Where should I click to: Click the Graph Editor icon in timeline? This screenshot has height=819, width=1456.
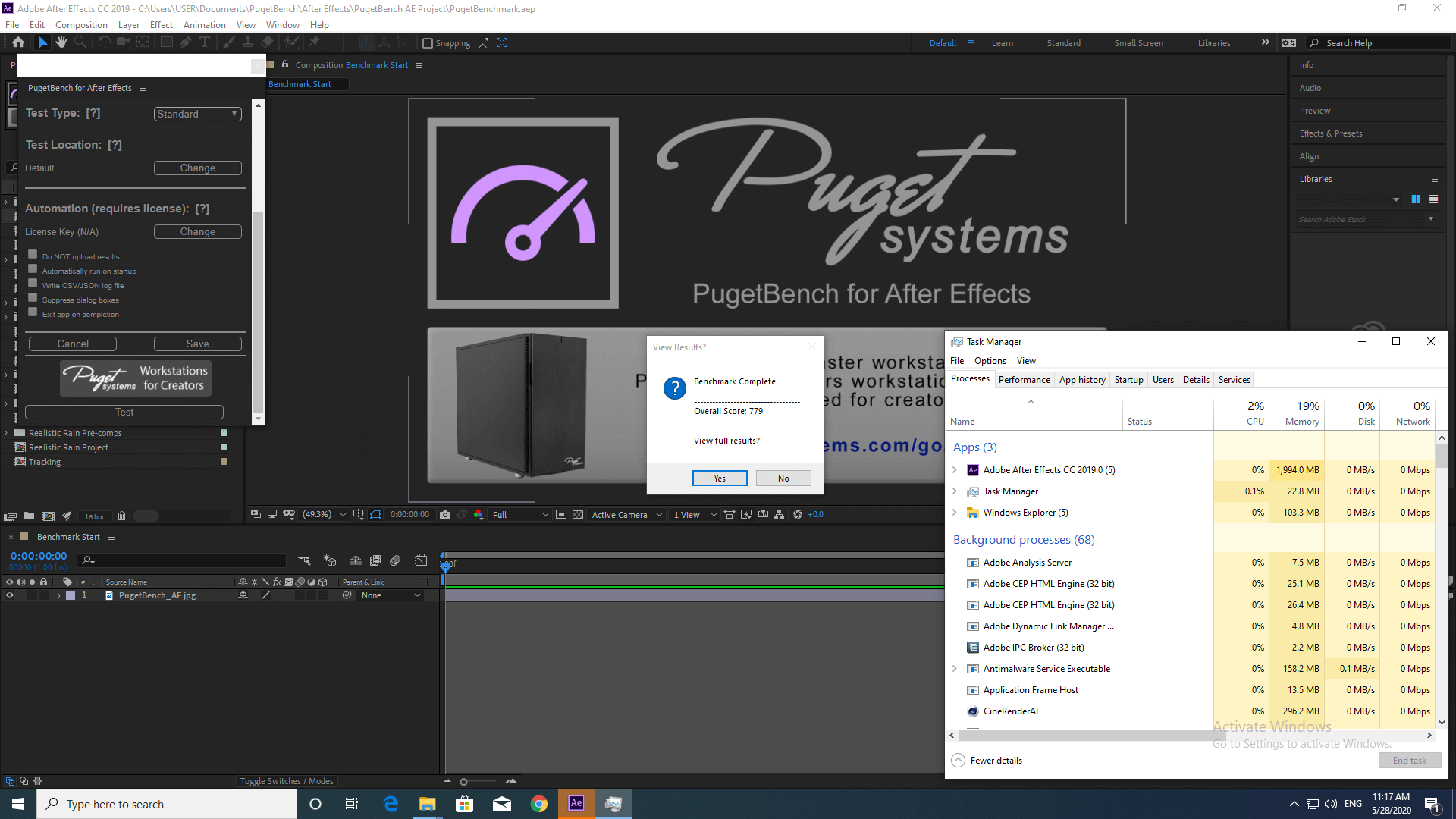421,560
